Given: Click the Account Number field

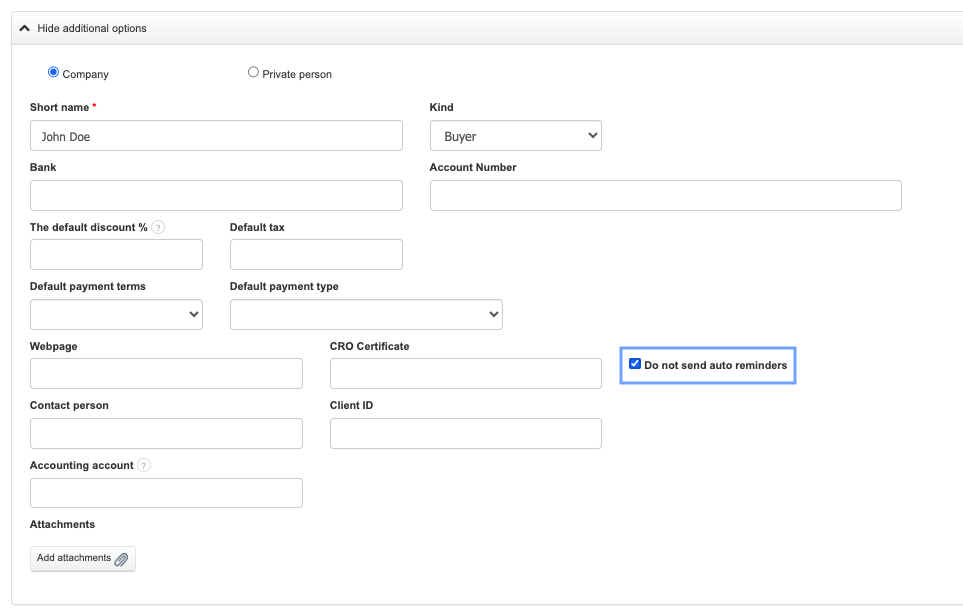Looking at the screenshot, I should point(665,196).
